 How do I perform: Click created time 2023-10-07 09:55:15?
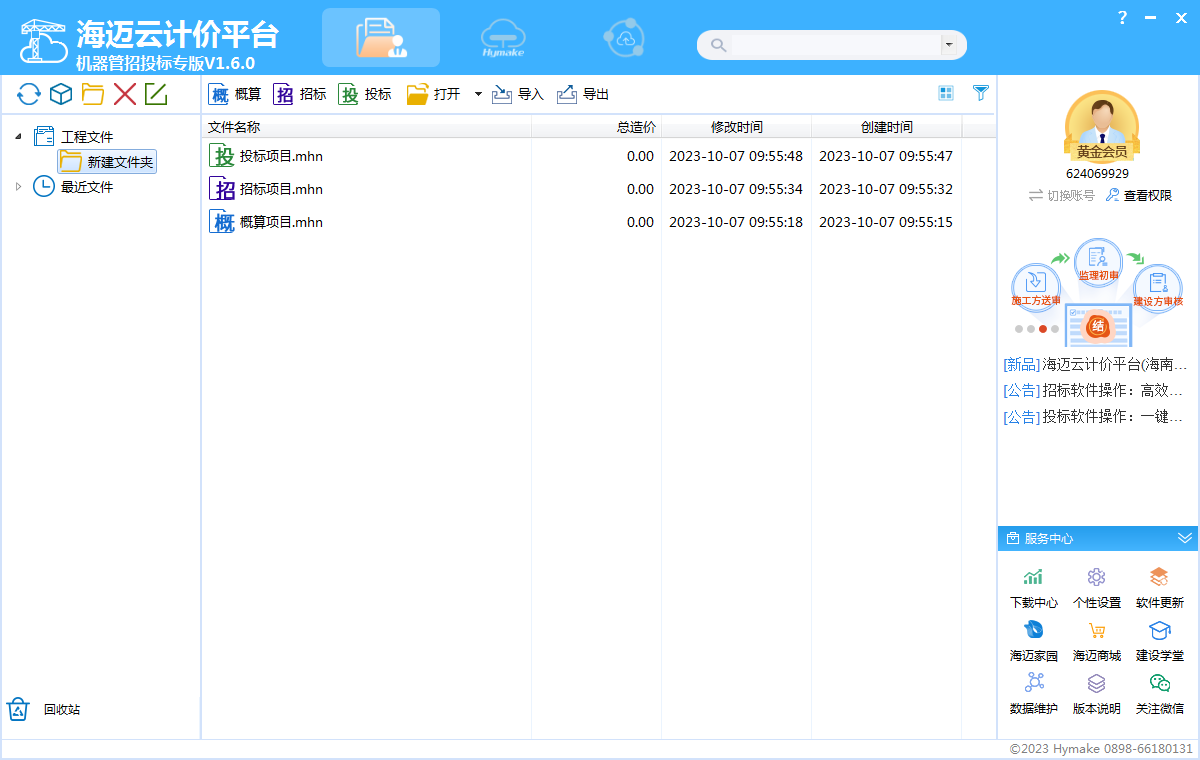click(x=886, y=222)
